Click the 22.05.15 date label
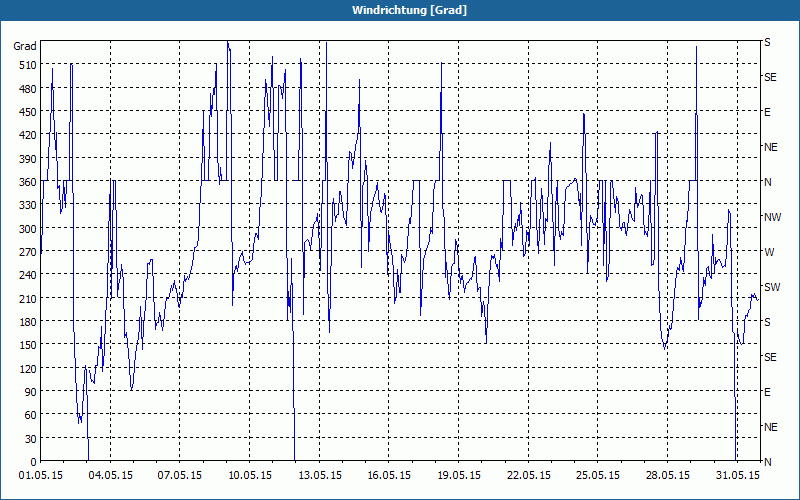 click(x=528, y=476)
